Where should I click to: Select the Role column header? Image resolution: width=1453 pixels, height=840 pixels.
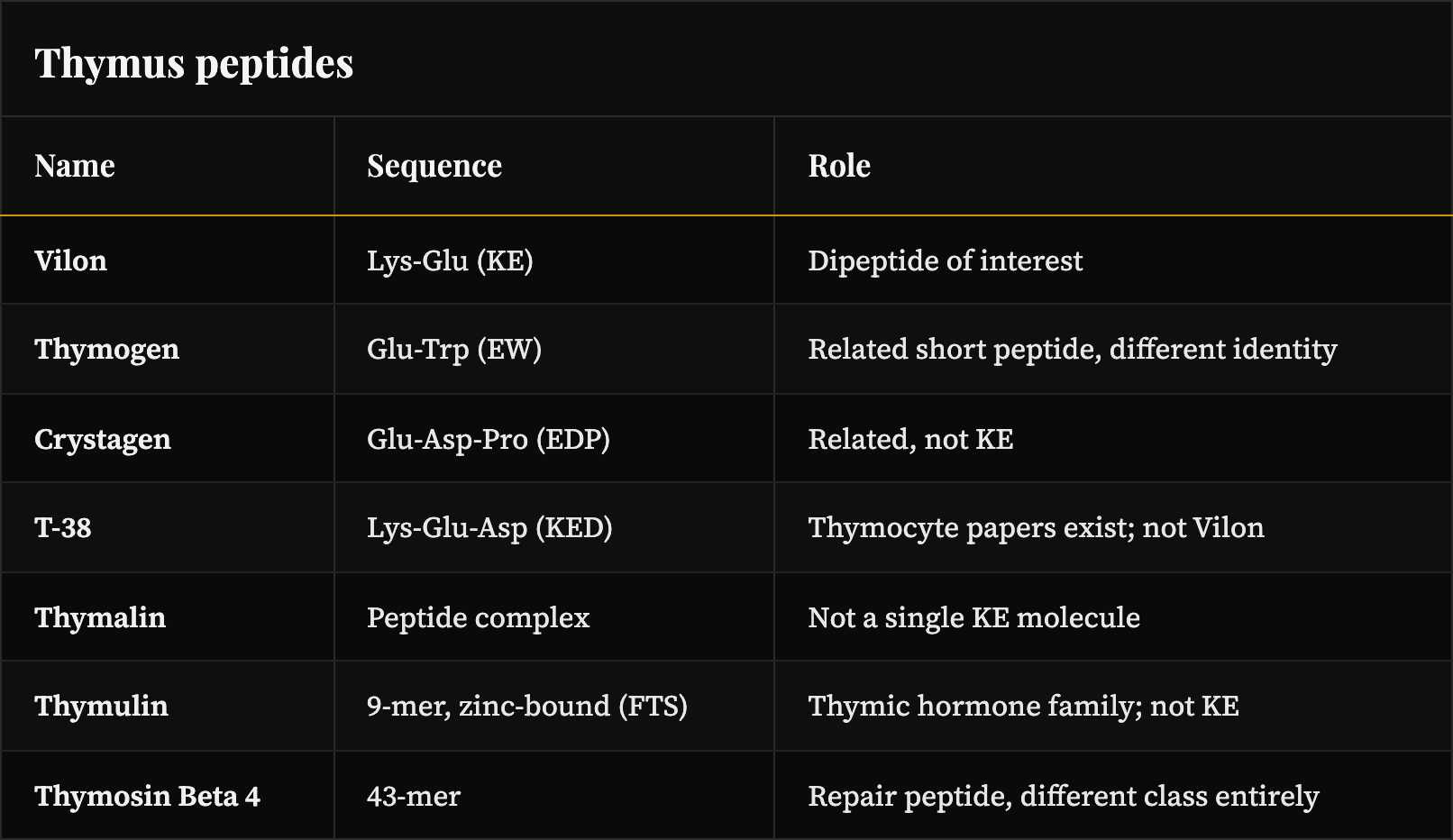pyautogui.click(x=1113, y=166)
